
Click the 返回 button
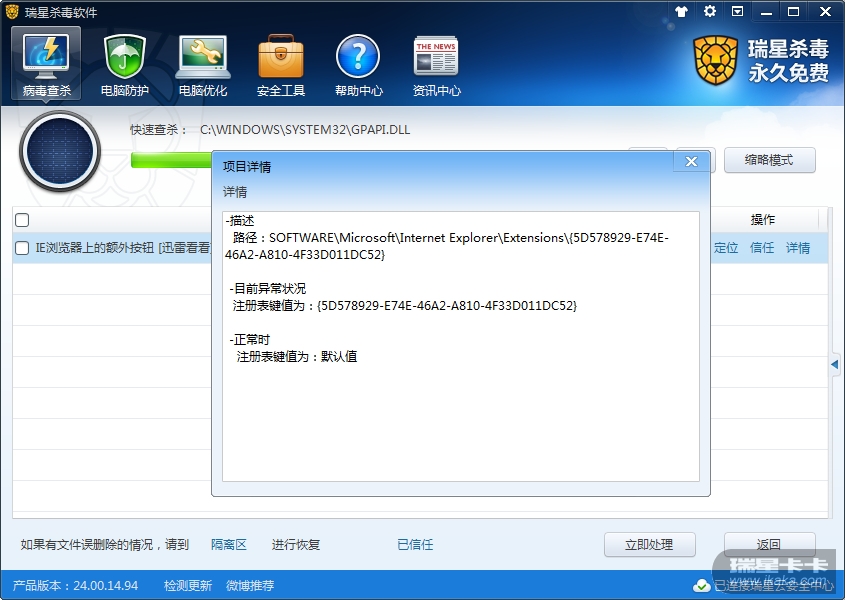(x=769, y=544)
